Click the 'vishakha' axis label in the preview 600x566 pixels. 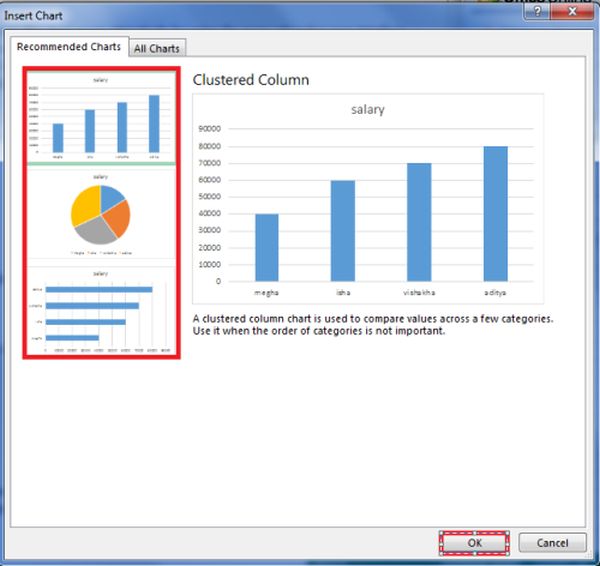pos(419,292)
